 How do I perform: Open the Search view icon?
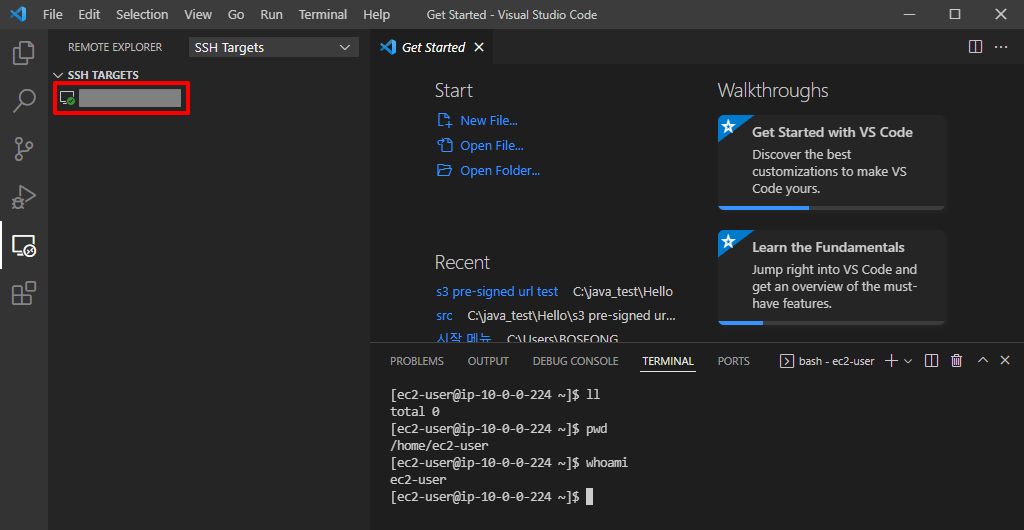(x=24, y=101)
